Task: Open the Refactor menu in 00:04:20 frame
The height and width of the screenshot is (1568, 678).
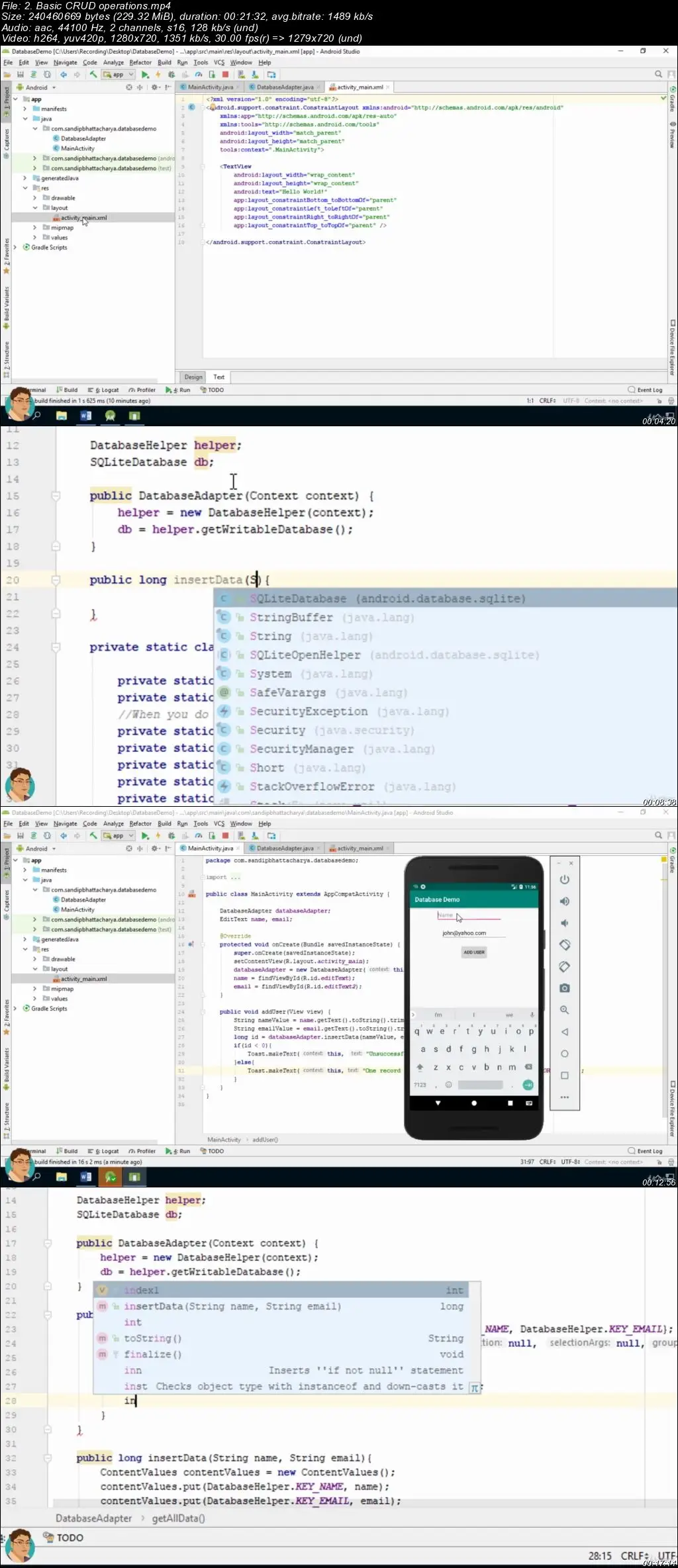Action: (140, 63)
